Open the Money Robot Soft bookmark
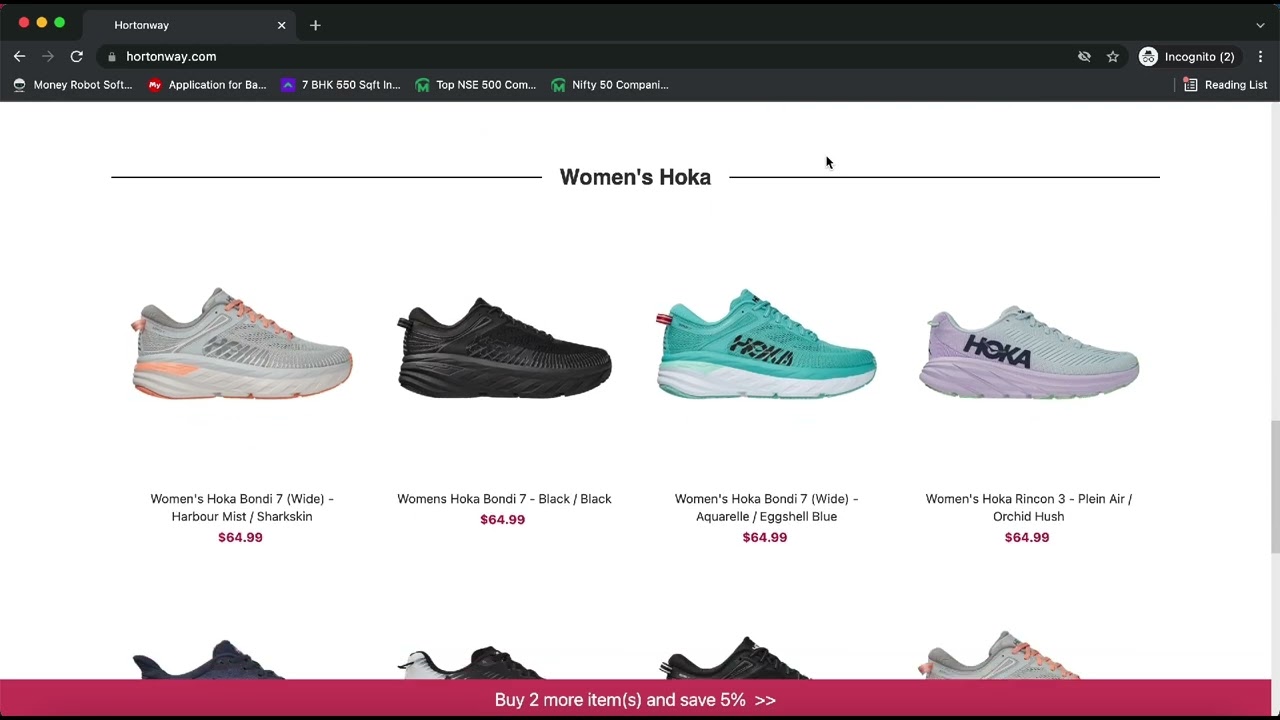The image size is (1280, 720). click(72, 85)
